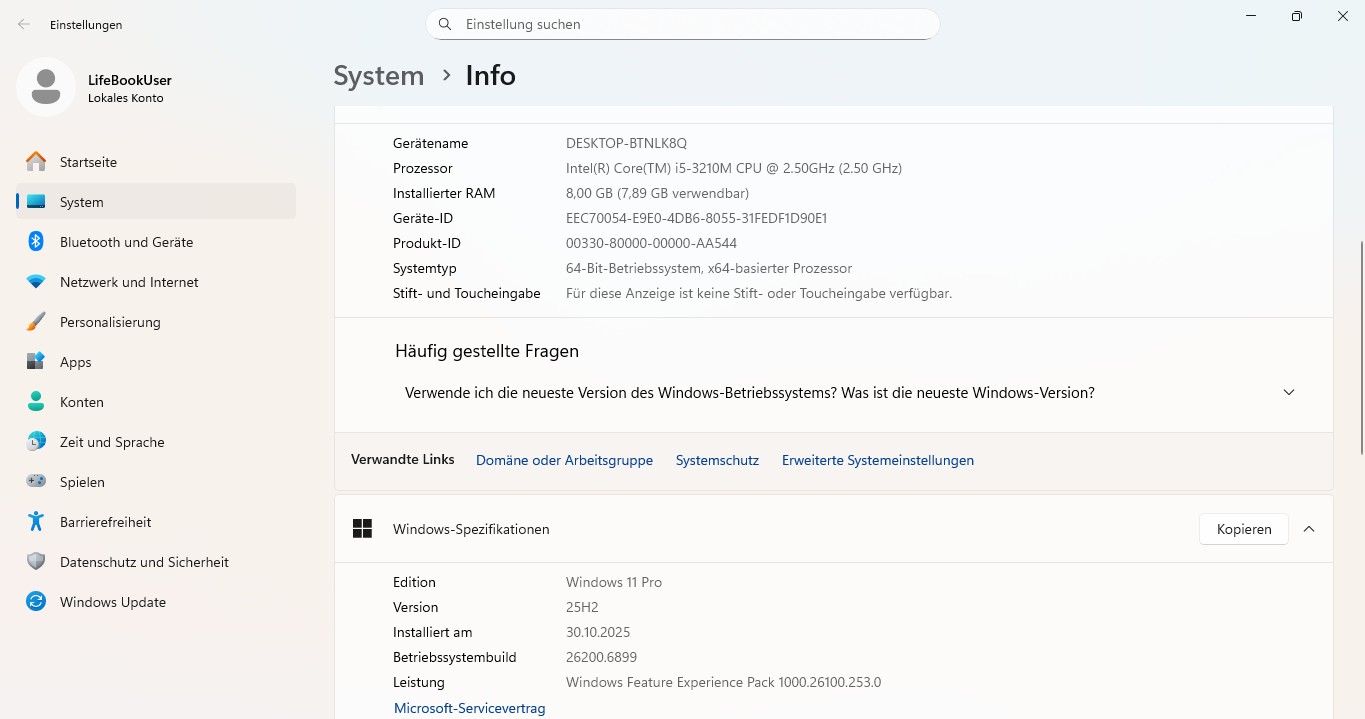Viewport: 1365px width, 719px height.
Task: Click the System breadcrumb in header
Action: click(378, 76)
